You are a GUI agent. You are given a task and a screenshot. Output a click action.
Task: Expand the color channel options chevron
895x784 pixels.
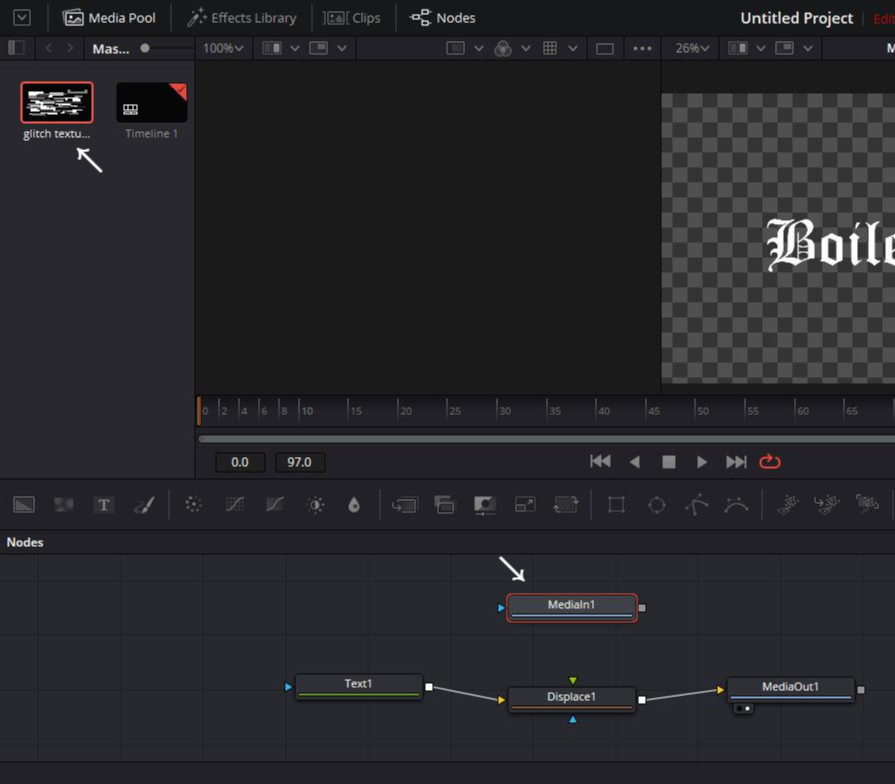pos(526,49)
